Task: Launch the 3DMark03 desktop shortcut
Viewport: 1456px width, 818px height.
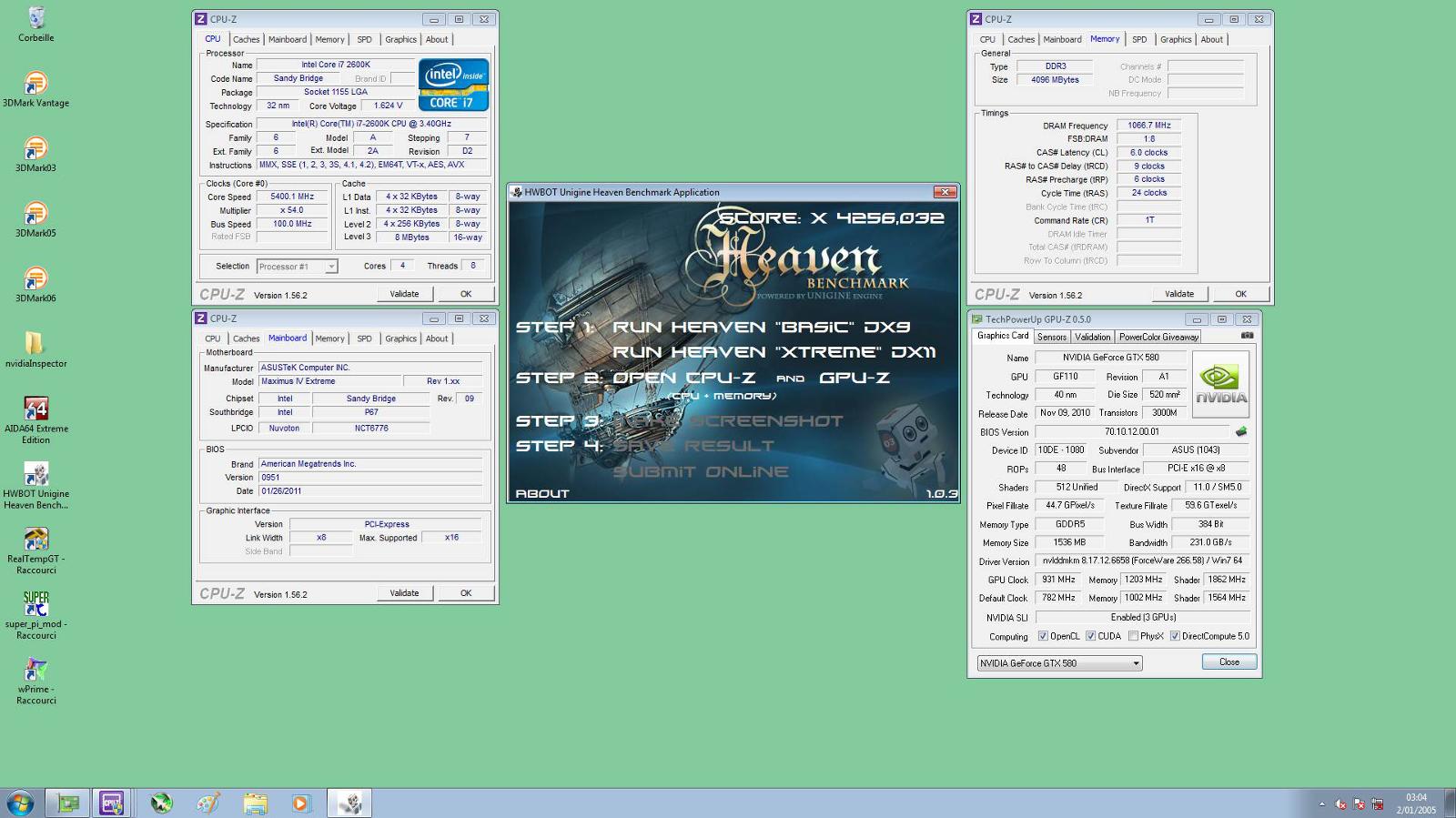Action: [x=35, y=154]
